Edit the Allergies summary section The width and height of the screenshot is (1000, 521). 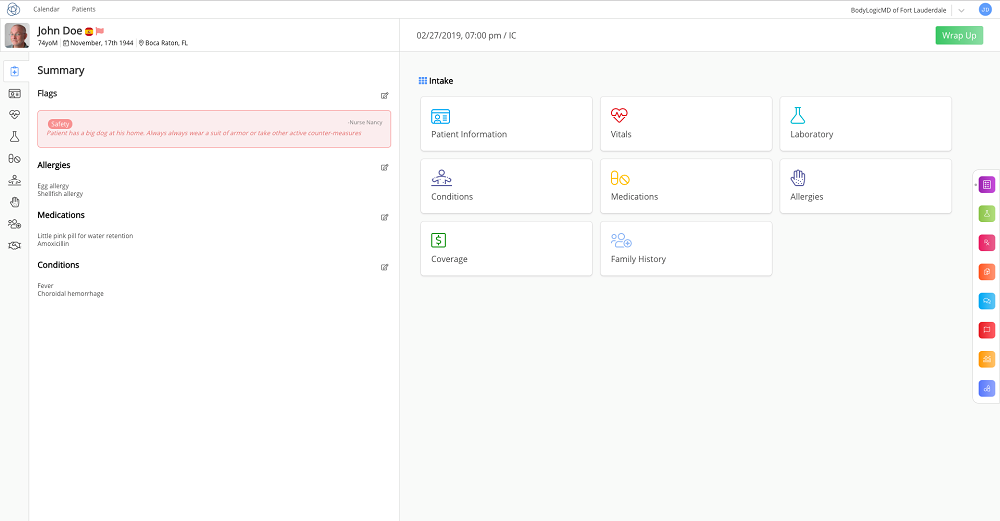(x=385, y=167)
